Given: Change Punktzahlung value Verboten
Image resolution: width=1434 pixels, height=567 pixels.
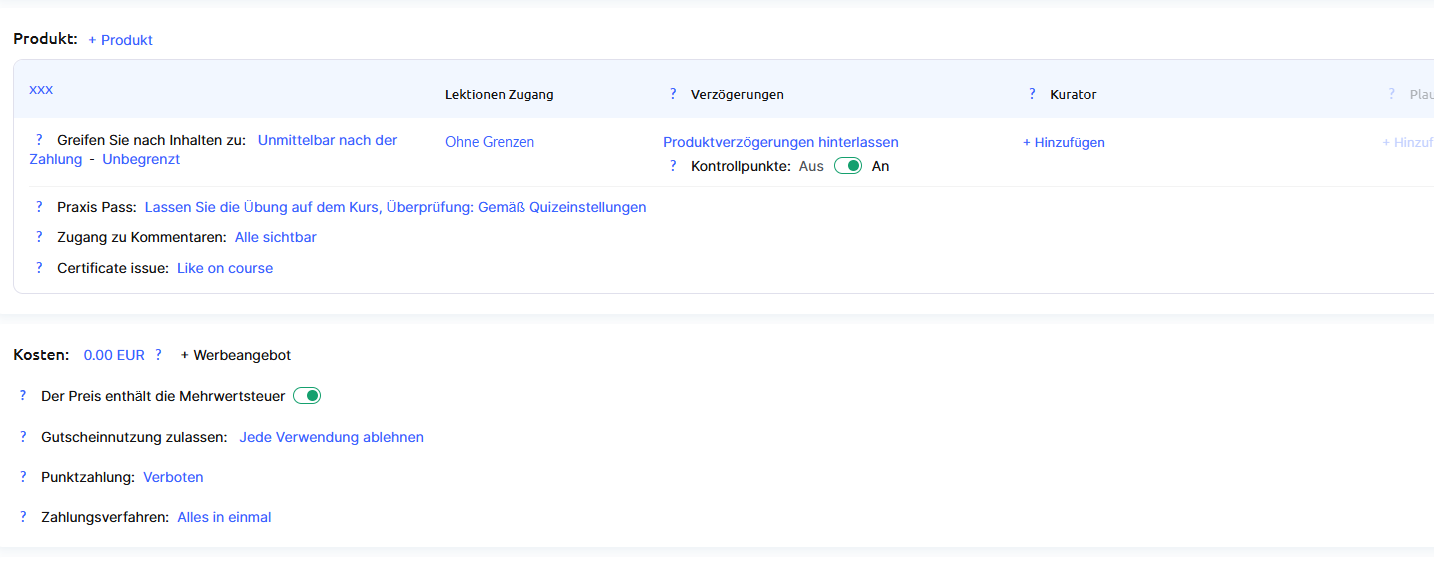Looking at the screenshot, I should click(x=173, y=477).
